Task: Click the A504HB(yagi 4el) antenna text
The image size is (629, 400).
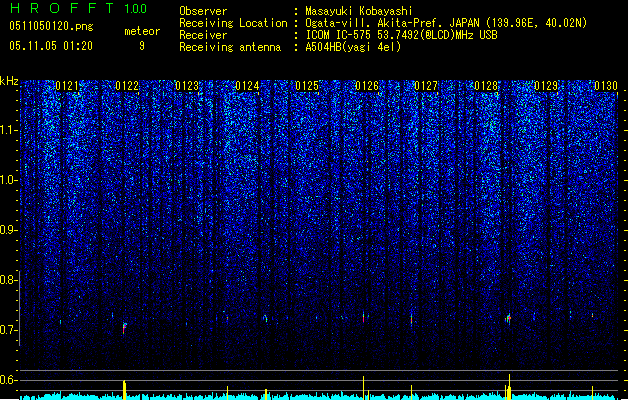Action: [353, 47]
